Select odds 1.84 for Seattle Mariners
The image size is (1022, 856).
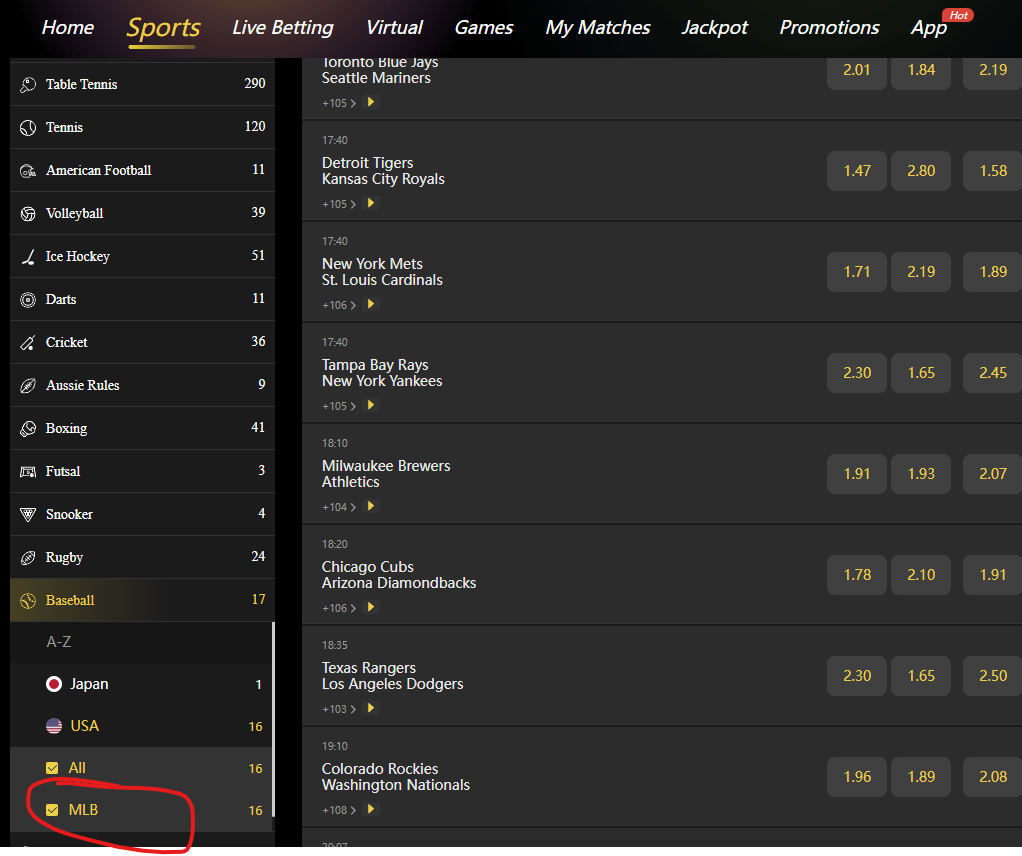pyautogui.click(x=921, y=70)
